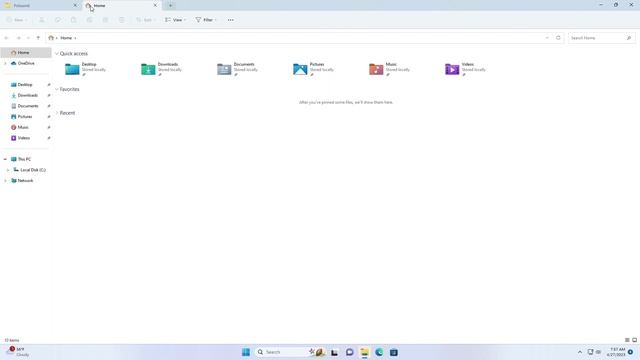This screenshot has width=640, height=360.
Task: Open the Filter dropdown
Action: pyautogui.click(x=206, y=20)
